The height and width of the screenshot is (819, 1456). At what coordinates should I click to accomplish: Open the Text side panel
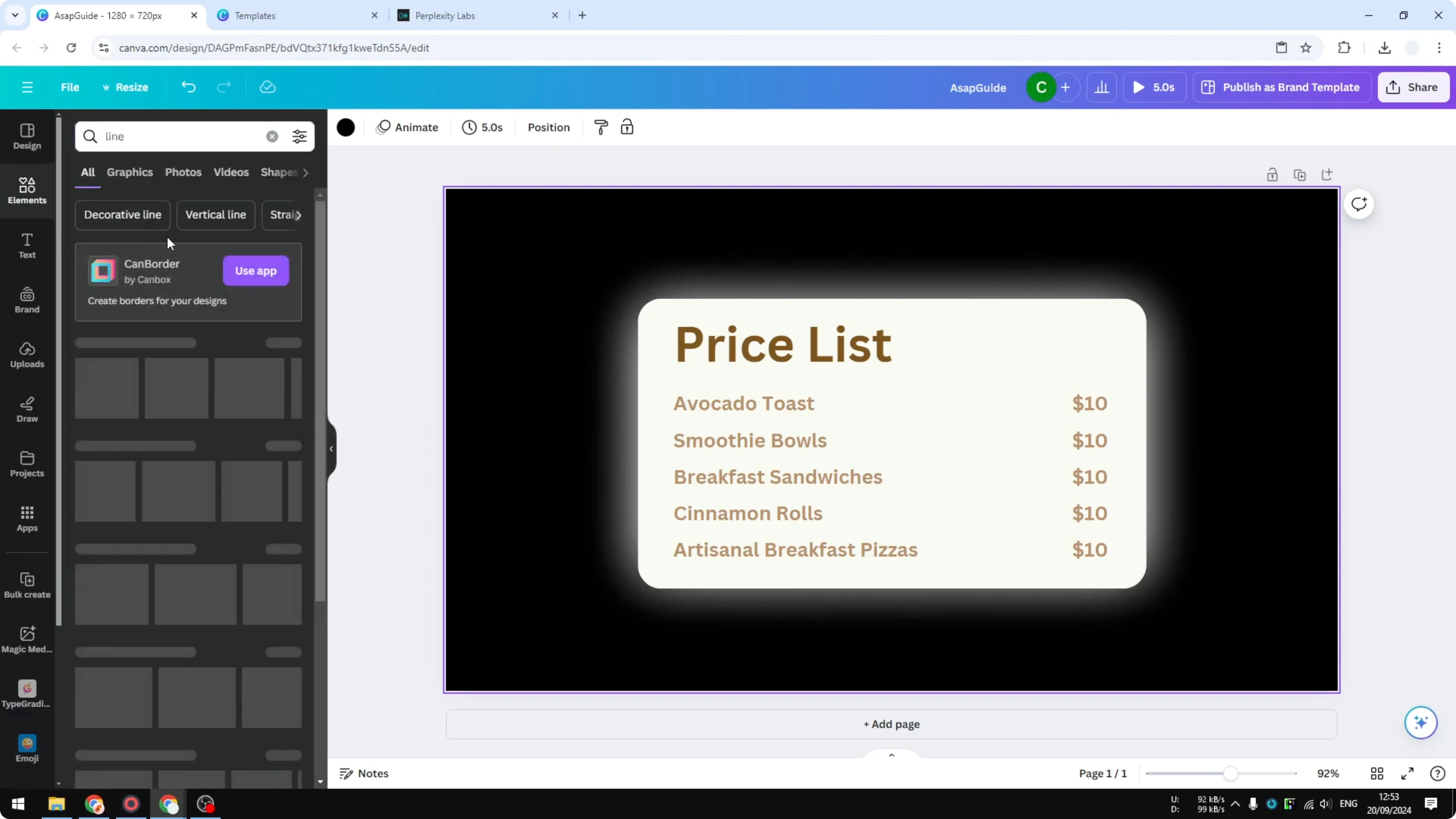[x=27, y=246]
